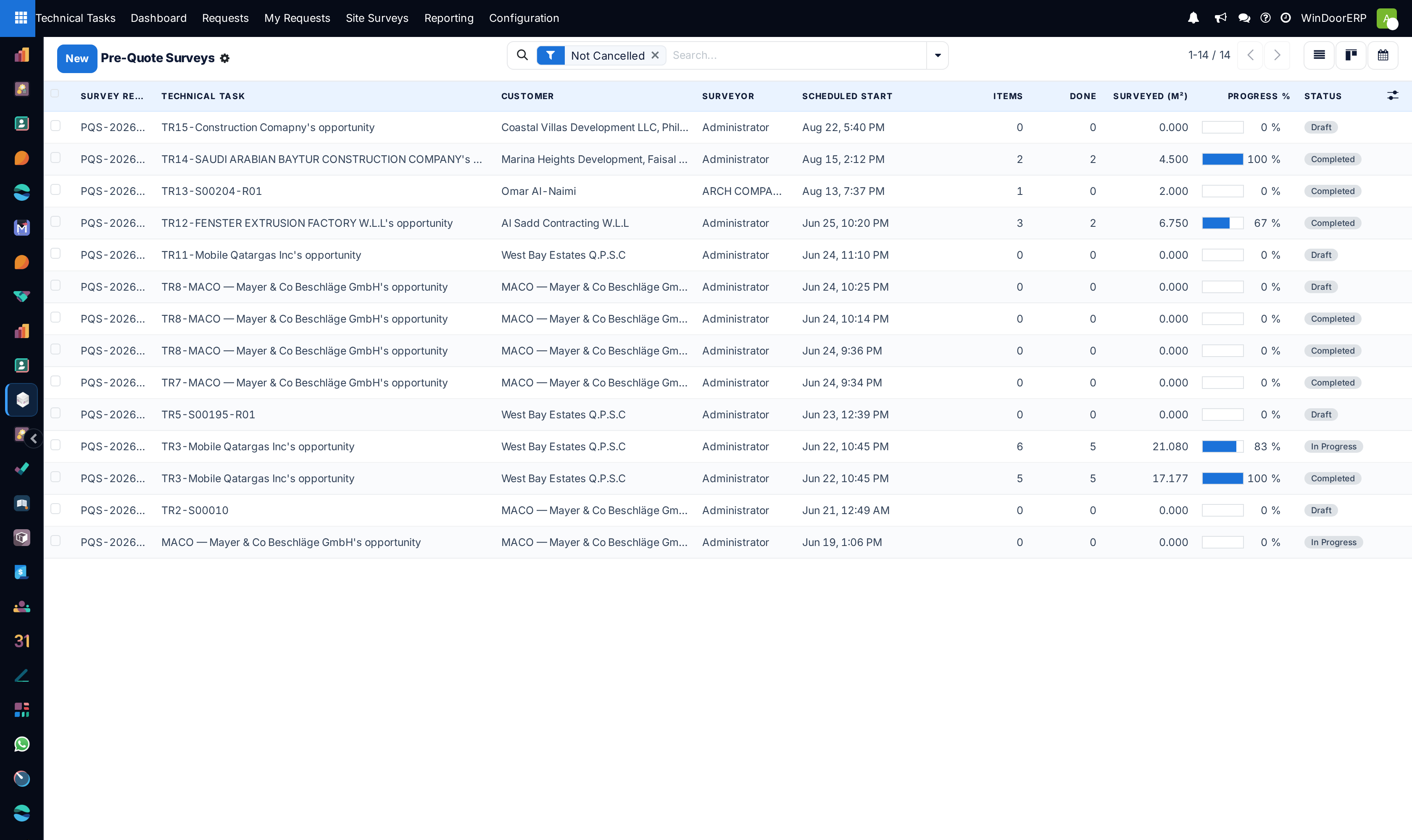Switch to list view
Viewport: 1412px width, 840px height.
[x=1319, y=55]
